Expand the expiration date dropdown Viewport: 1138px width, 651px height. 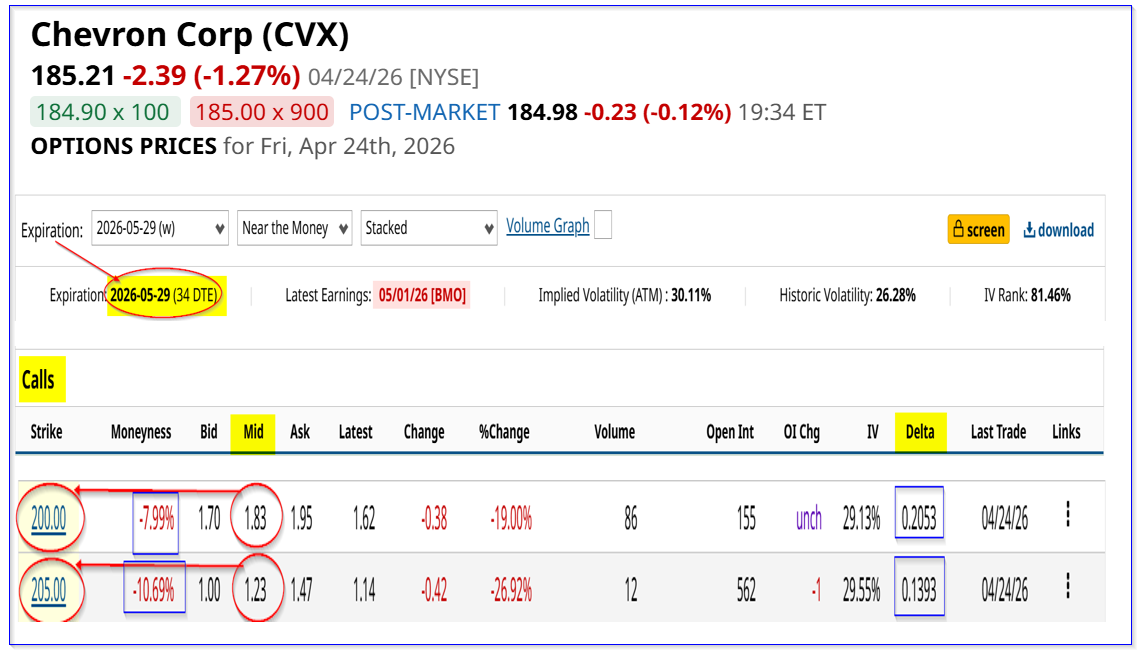160,228
